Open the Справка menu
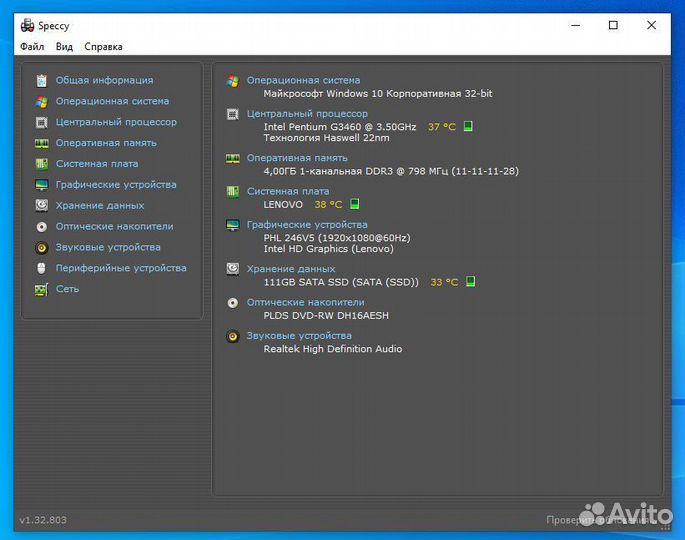The image size is (685, 540). pos(103,46)
